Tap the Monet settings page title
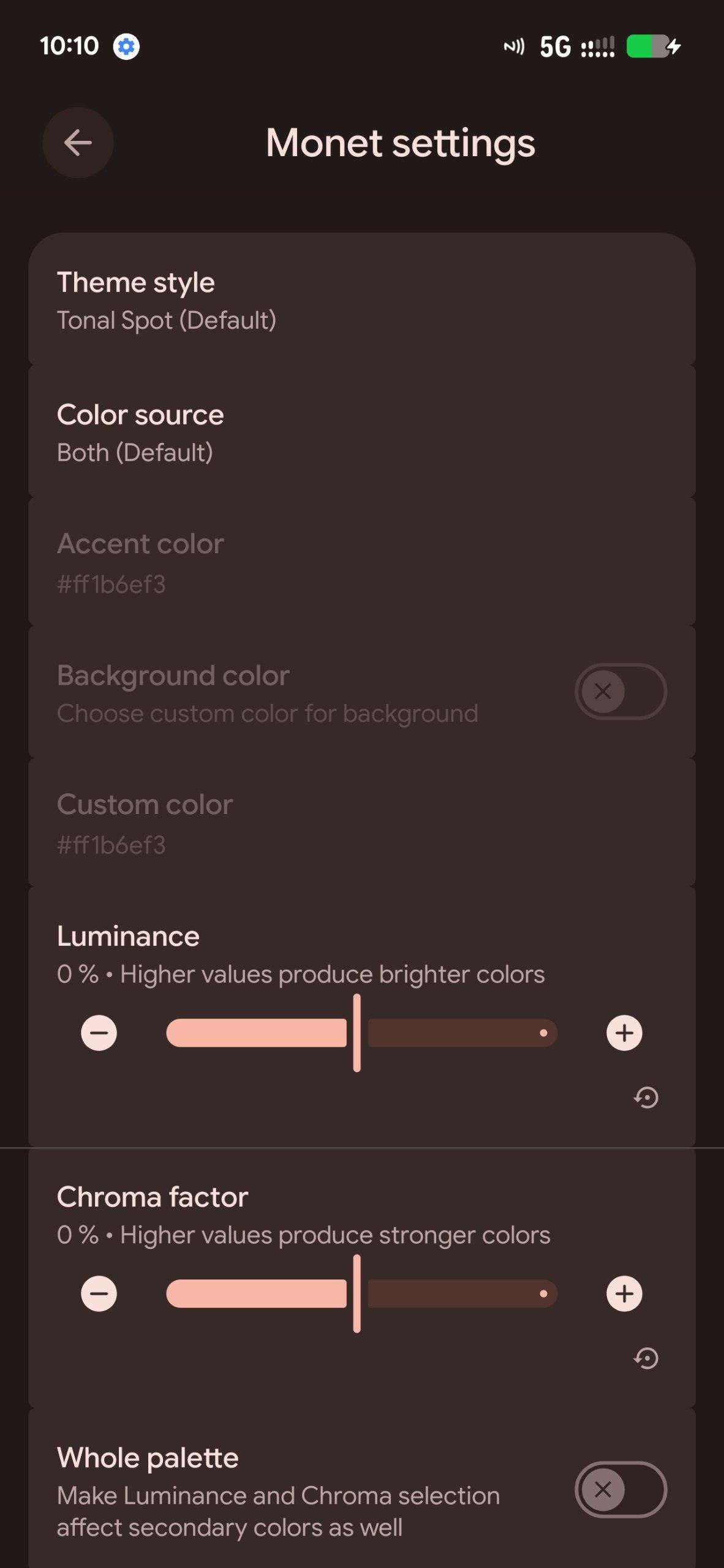Viewport: 724px width, 1568px height. (x=401, y=143)
